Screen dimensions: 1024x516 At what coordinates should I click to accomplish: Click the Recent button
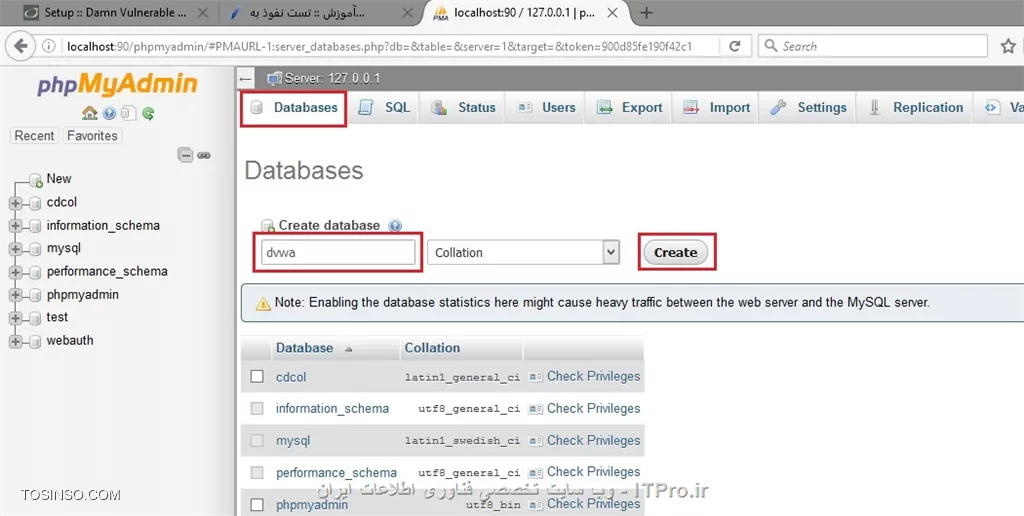[x=34, y=136]
